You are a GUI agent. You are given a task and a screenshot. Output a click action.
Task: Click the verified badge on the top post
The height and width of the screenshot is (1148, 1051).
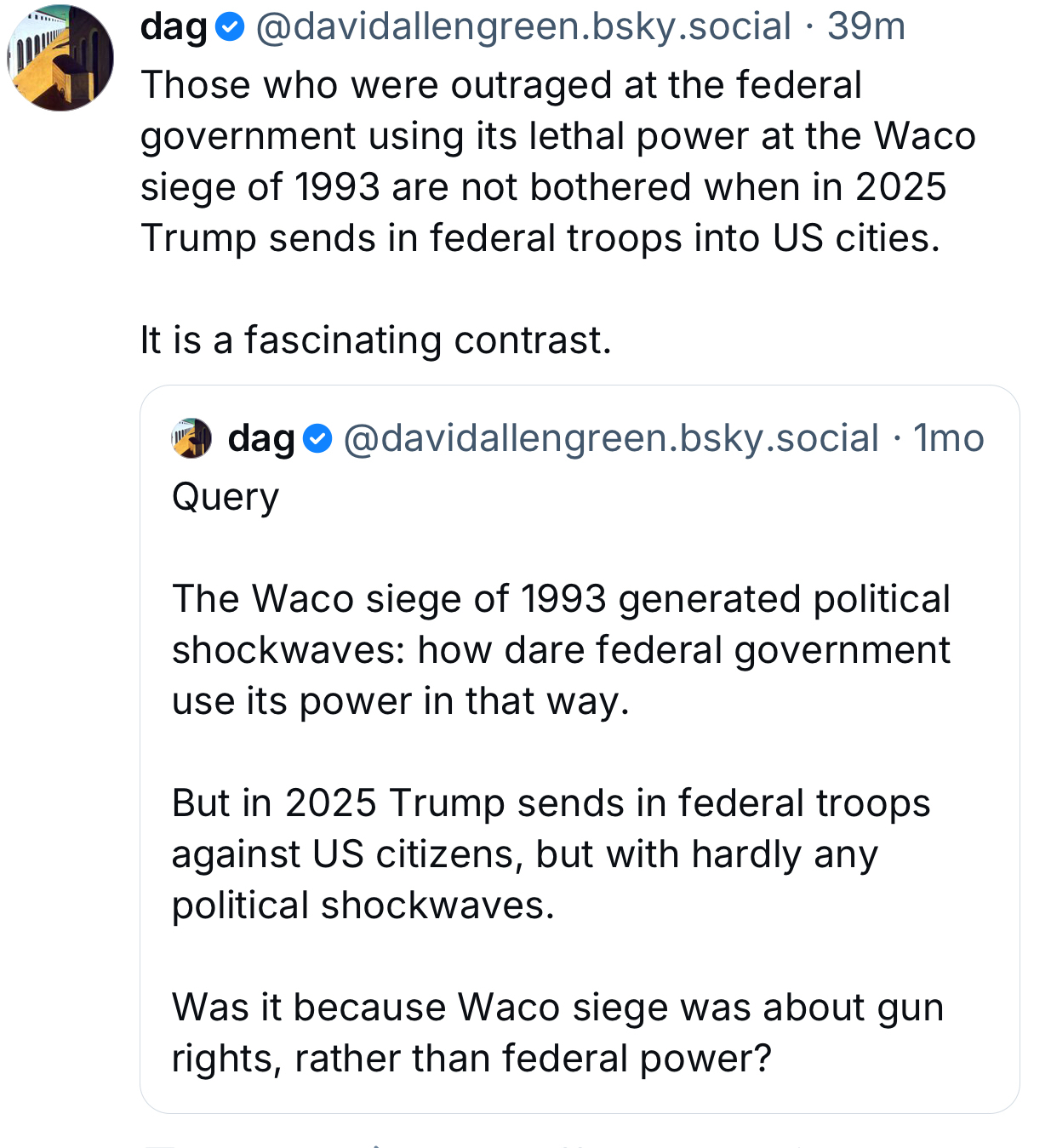point(229,28)
